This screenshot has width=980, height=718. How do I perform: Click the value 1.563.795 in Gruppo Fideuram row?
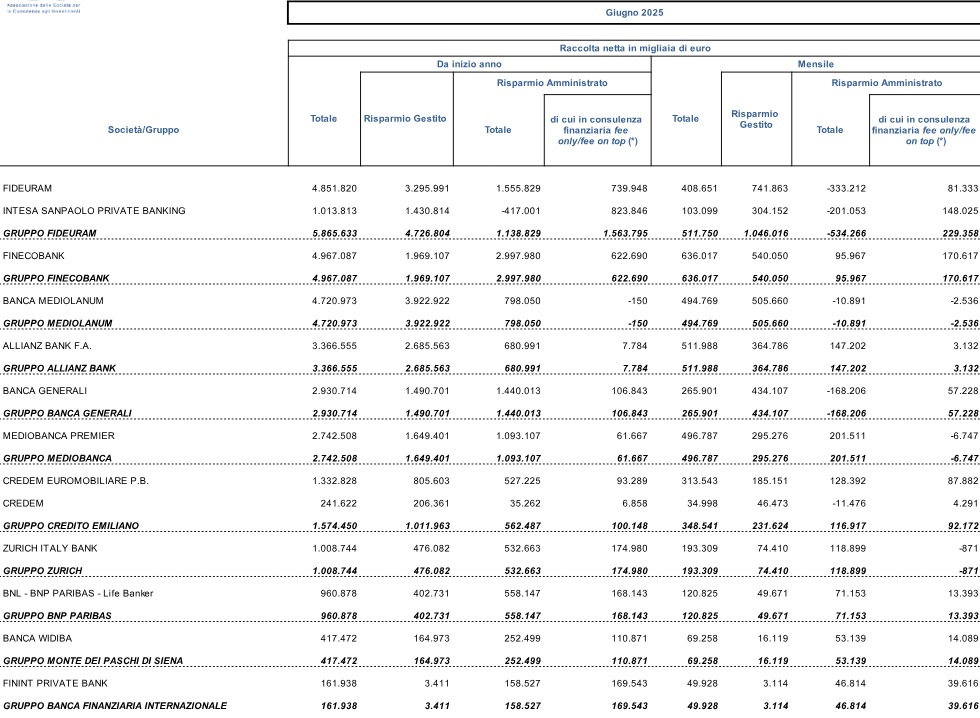[626, 234]
